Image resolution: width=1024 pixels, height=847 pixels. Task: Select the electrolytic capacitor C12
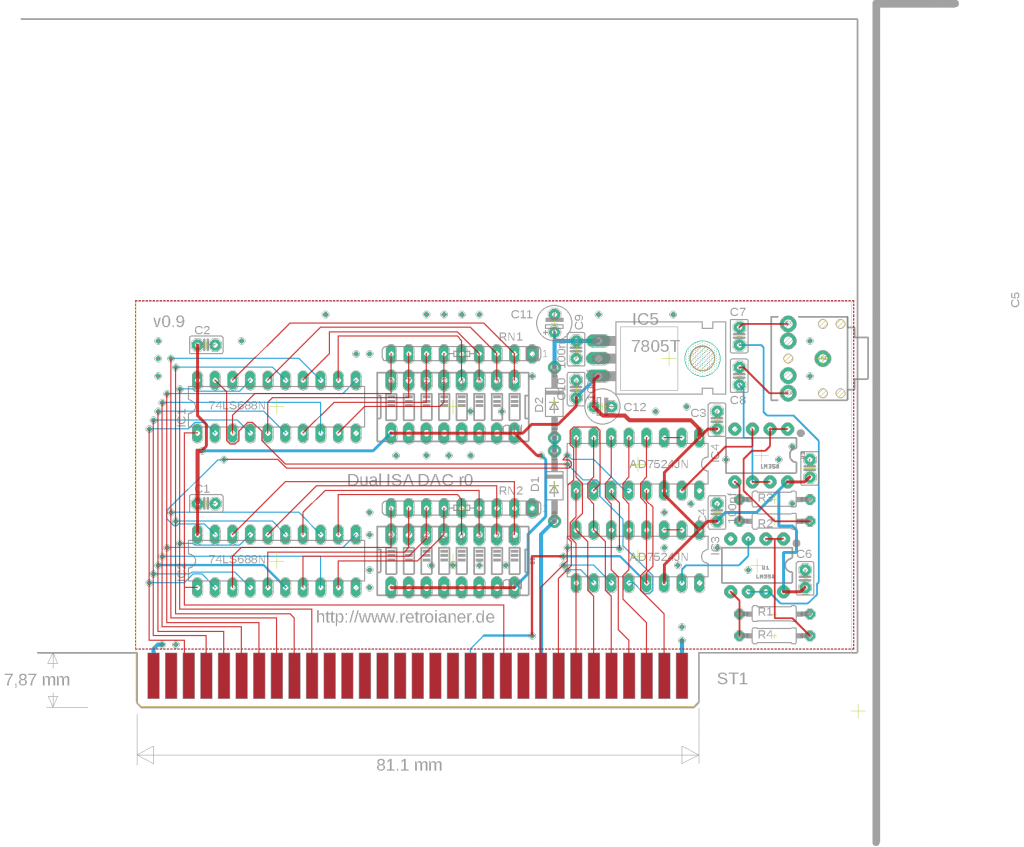(603, 404)
